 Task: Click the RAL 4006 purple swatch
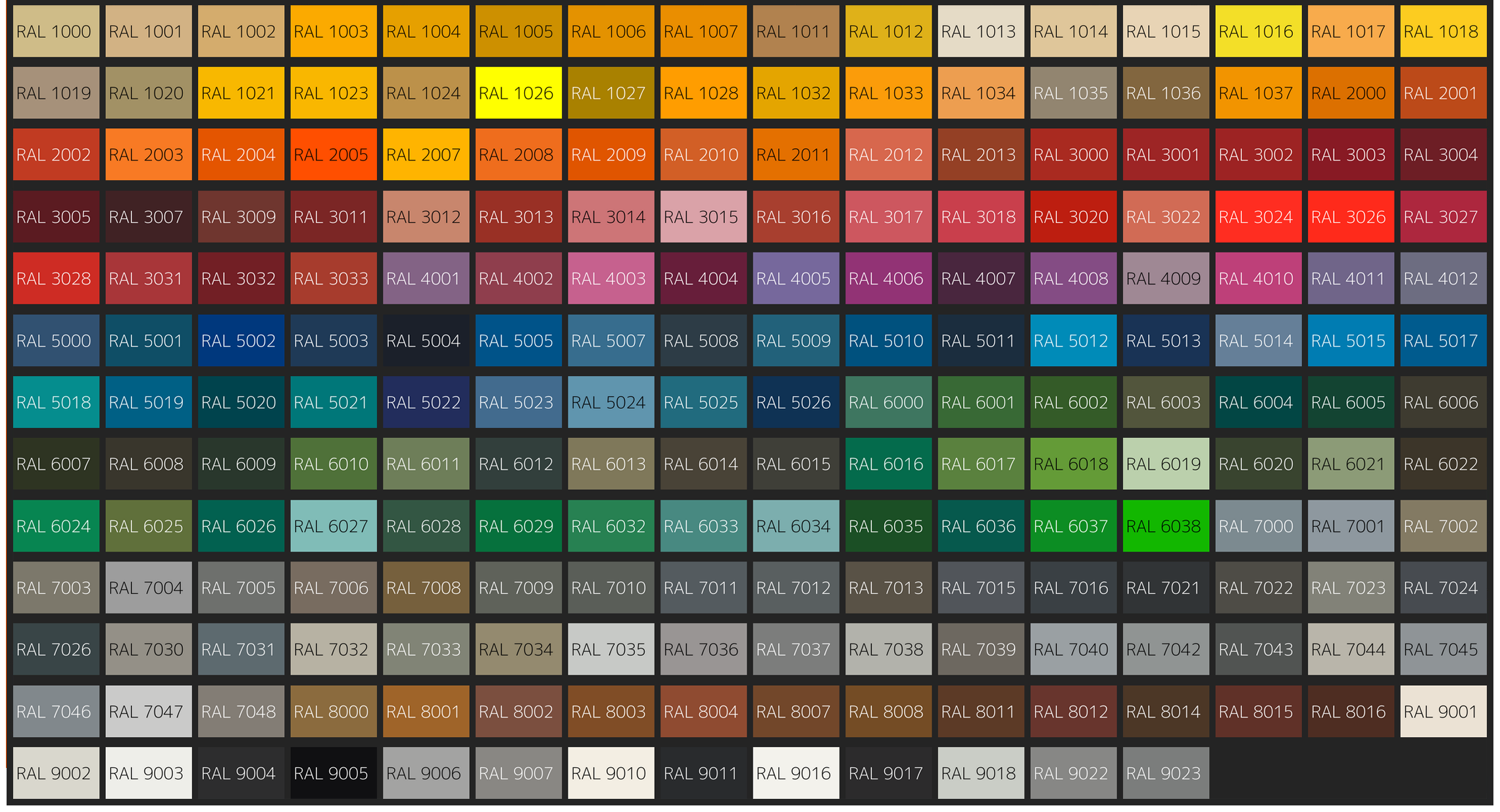(x=888, y=278)
